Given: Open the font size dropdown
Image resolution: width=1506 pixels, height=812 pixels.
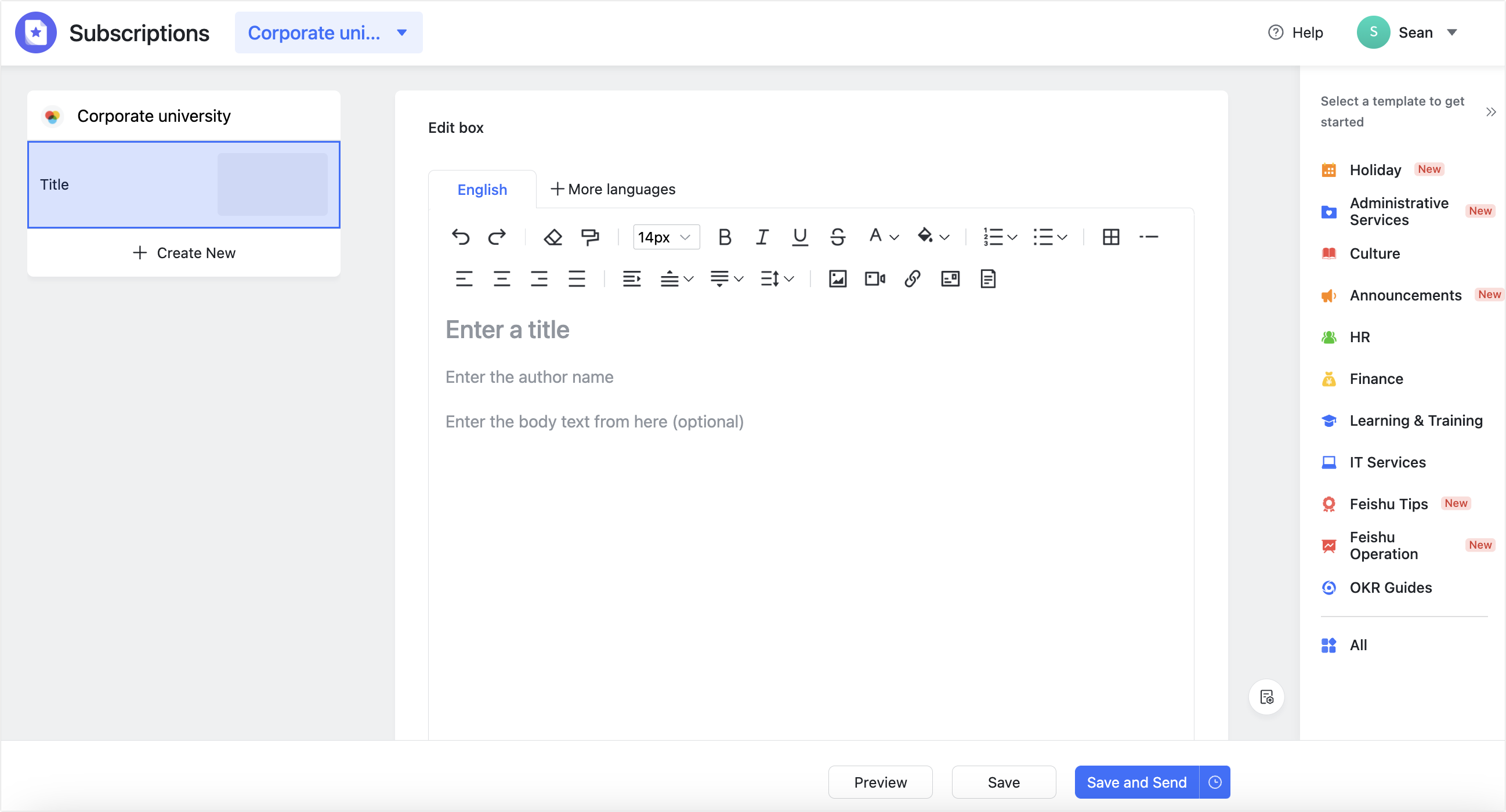Looking at the screenshot, I should [x=665, y=237].
